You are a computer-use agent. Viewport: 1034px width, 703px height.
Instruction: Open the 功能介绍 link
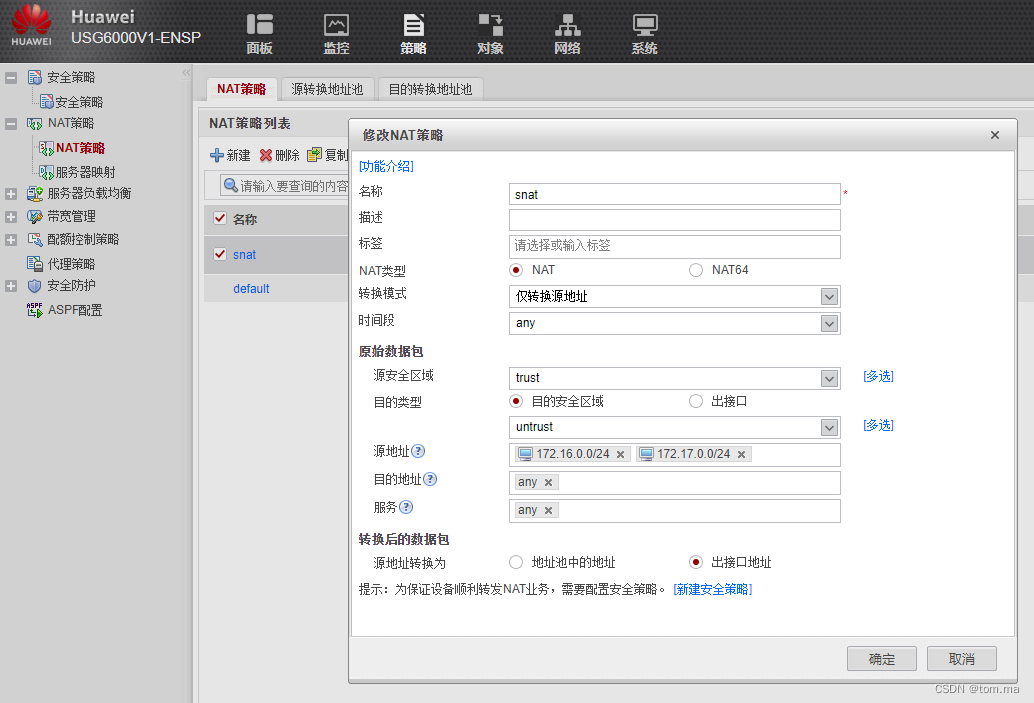click(x=386, y=166)
